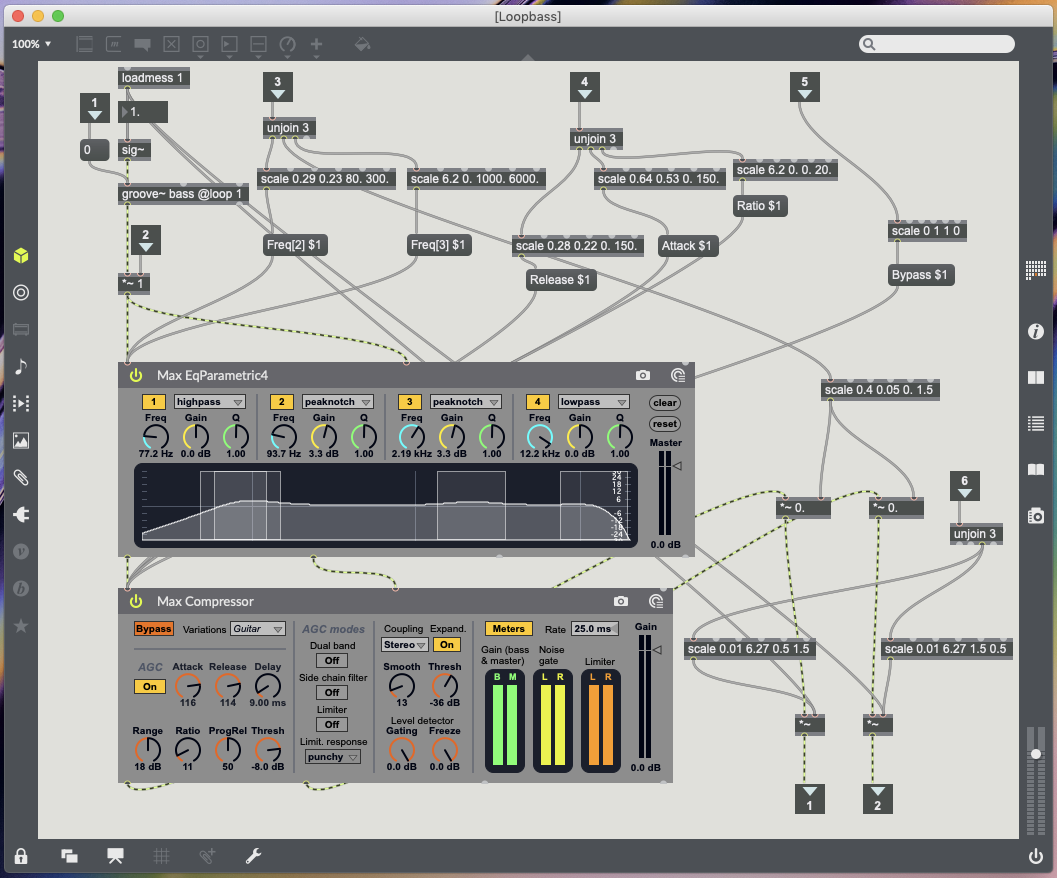Open the audio plug-ins sidebar icon

coord(21,514)
